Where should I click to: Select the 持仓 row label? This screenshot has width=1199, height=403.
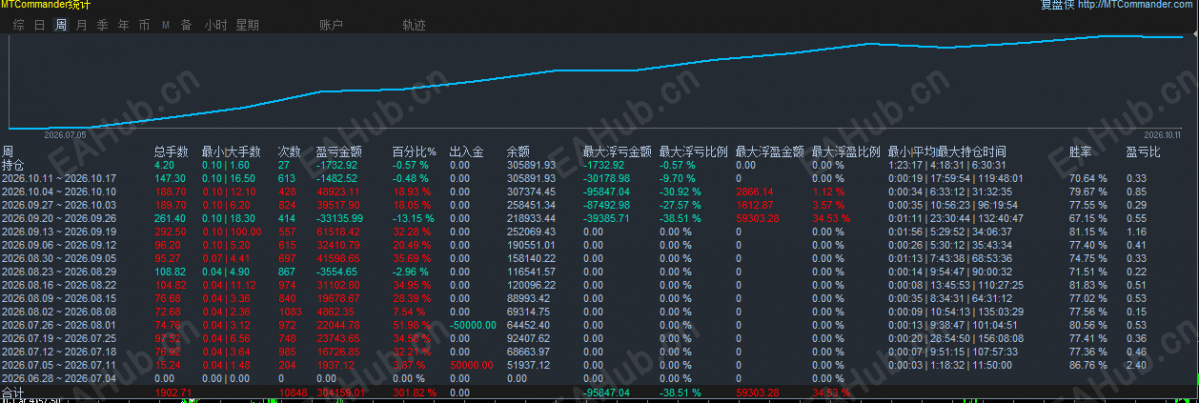(x=12, y=164)
